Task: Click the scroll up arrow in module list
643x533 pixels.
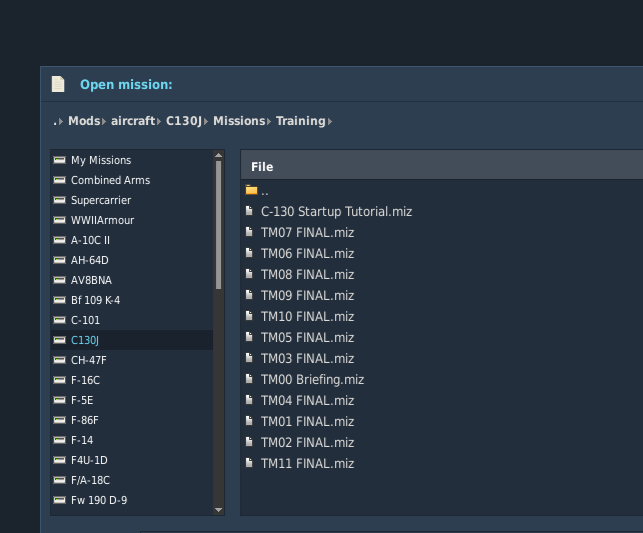Action: click(219, 155)
